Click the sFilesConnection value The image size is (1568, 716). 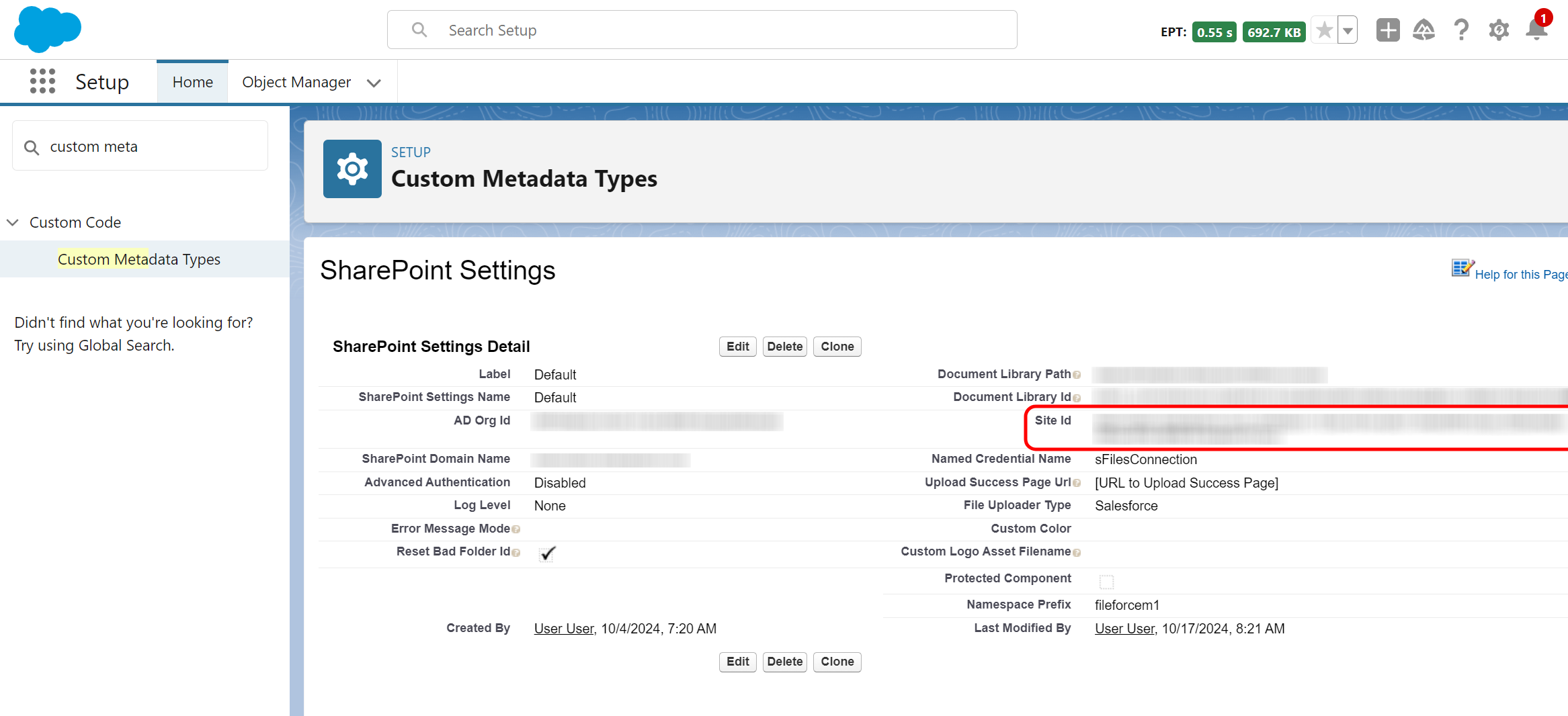point(1146,459)
